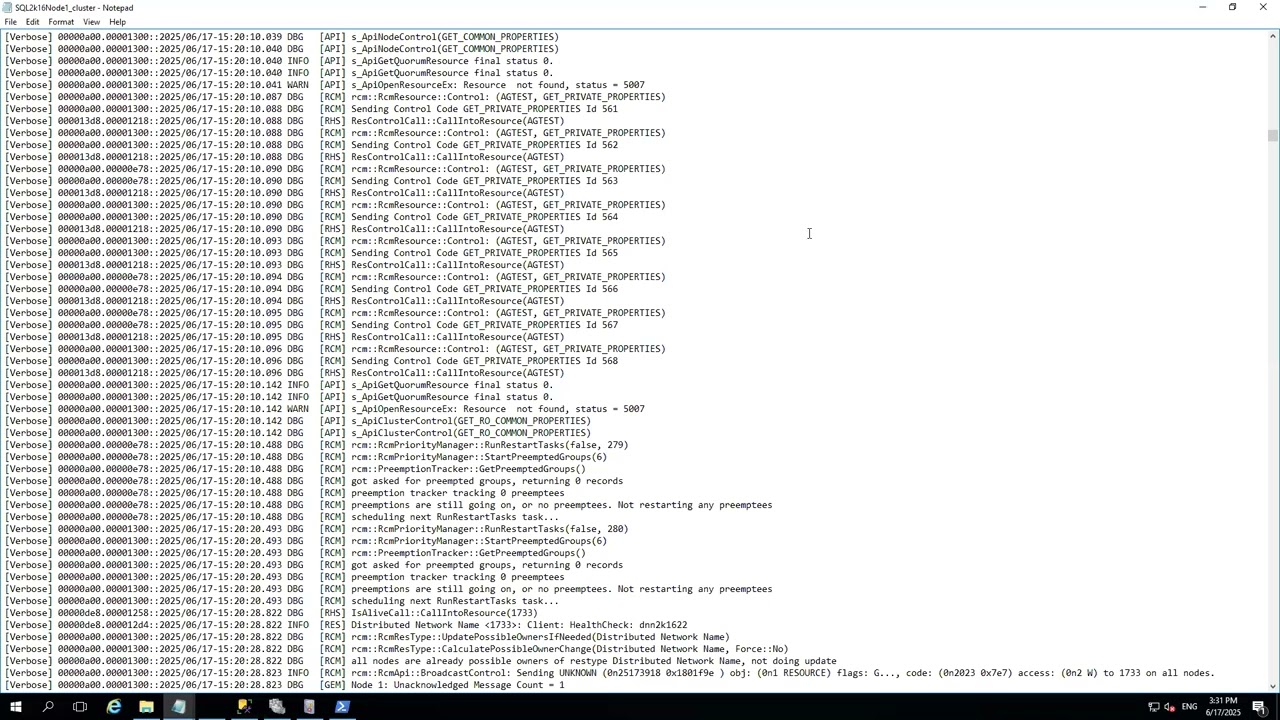Screen dimensions: 1280x720
Task: Open taskbar Search magnifier
Action: pyautogui.click(x=48, y=707)
